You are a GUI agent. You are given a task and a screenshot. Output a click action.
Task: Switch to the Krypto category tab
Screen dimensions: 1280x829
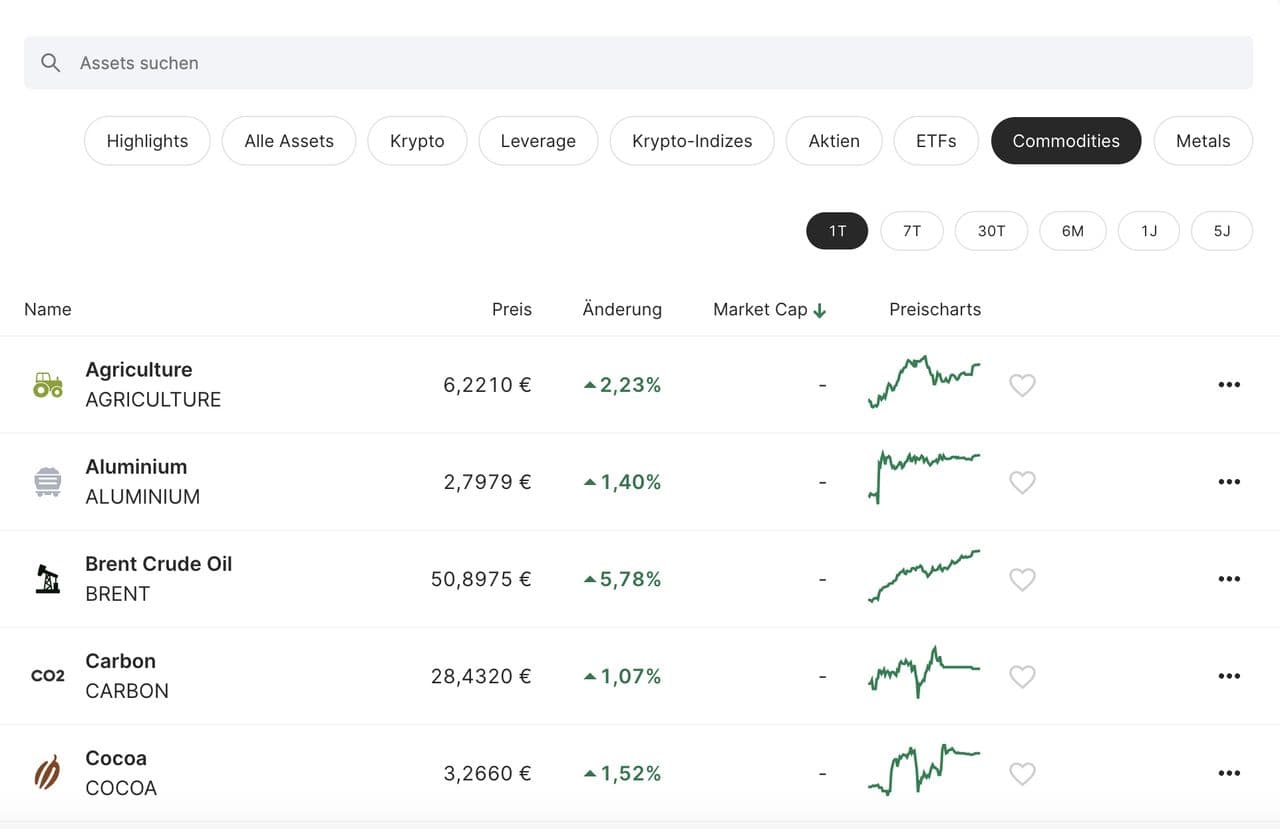tap(417, 141)
